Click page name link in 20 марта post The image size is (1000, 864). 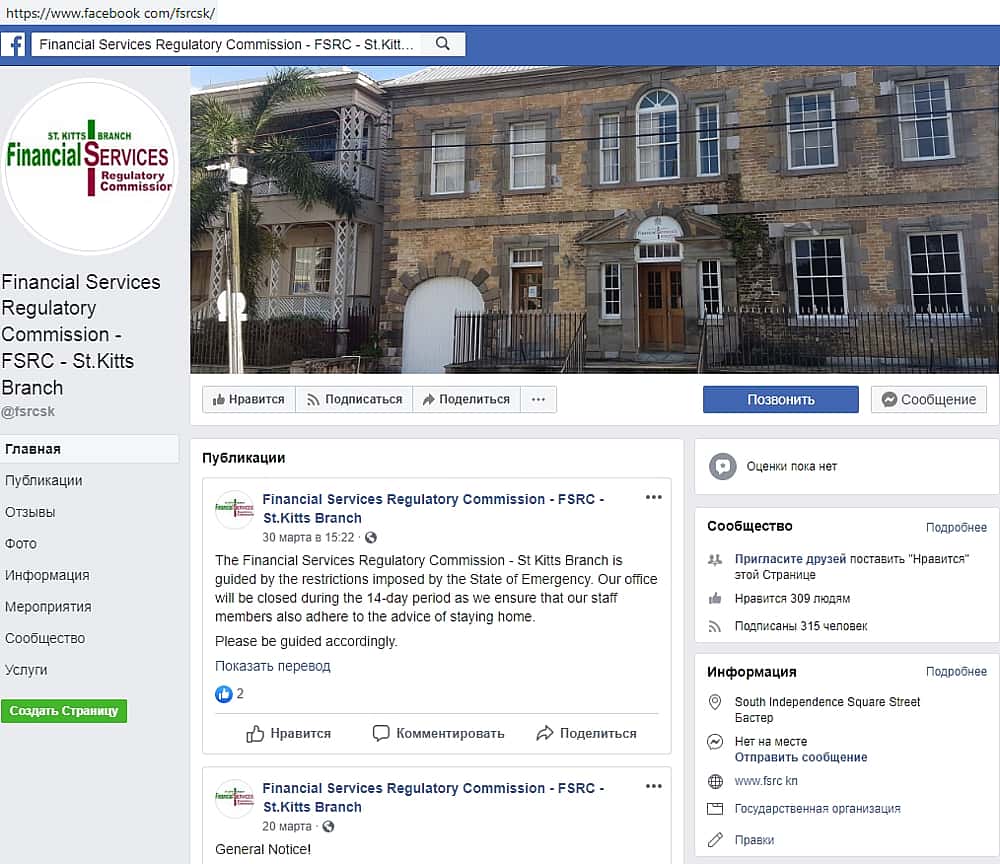(x=433, y=797)
